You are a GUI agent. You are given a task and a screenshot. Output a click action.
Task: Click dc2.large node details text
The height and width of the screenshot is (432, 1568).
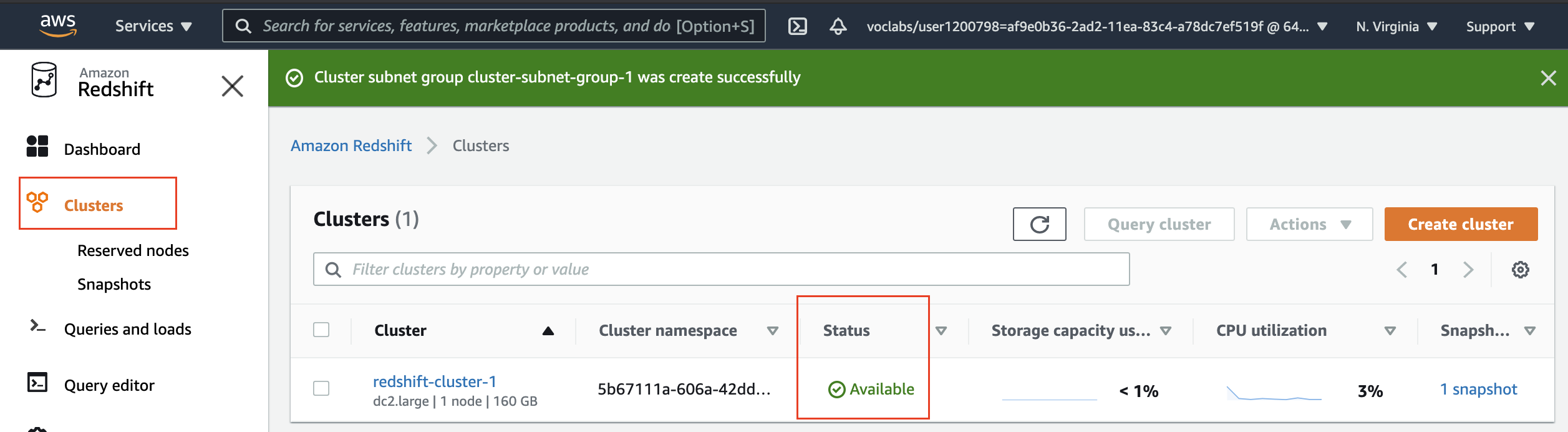click(455, 401)
